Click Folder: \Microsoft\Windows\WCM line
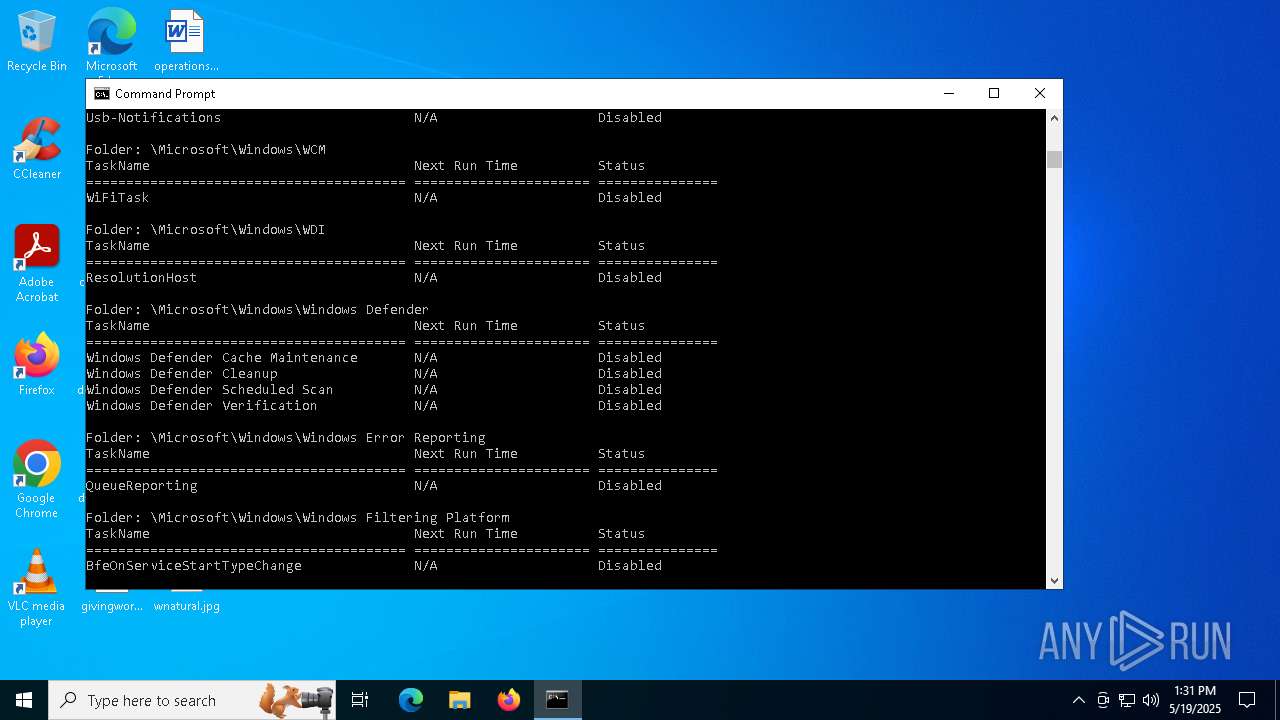Image resolution: width=1280 pixels, height=720 pixels. click(x=205, y=150)
